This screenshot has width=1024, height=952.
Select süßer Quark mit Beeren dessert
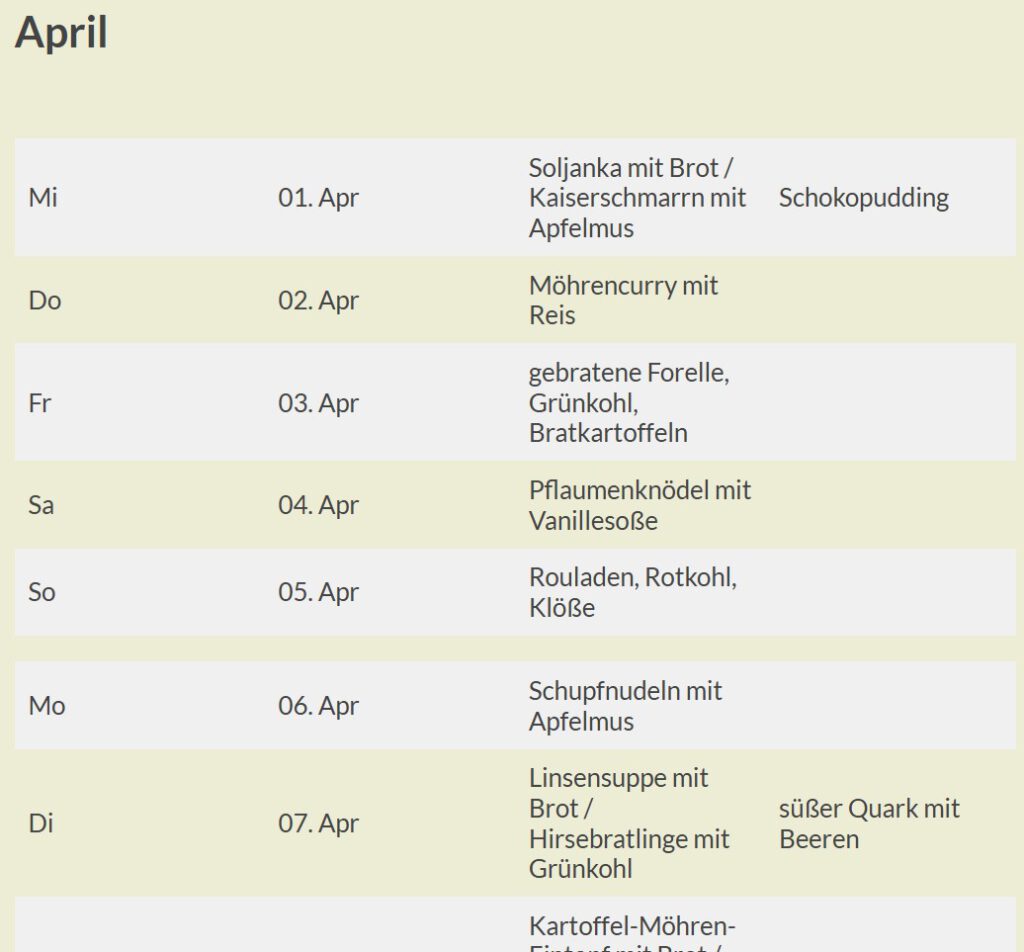[x=869, y=823]
